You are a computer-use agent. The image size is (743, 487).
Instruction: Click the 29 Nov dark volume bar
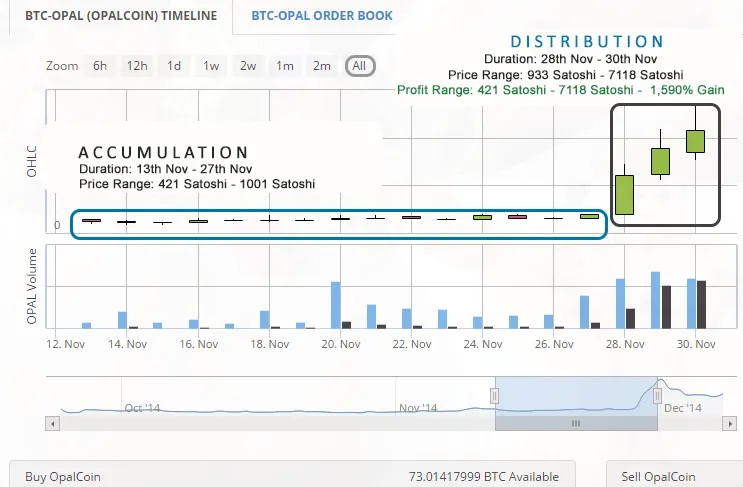pos(666,307)
